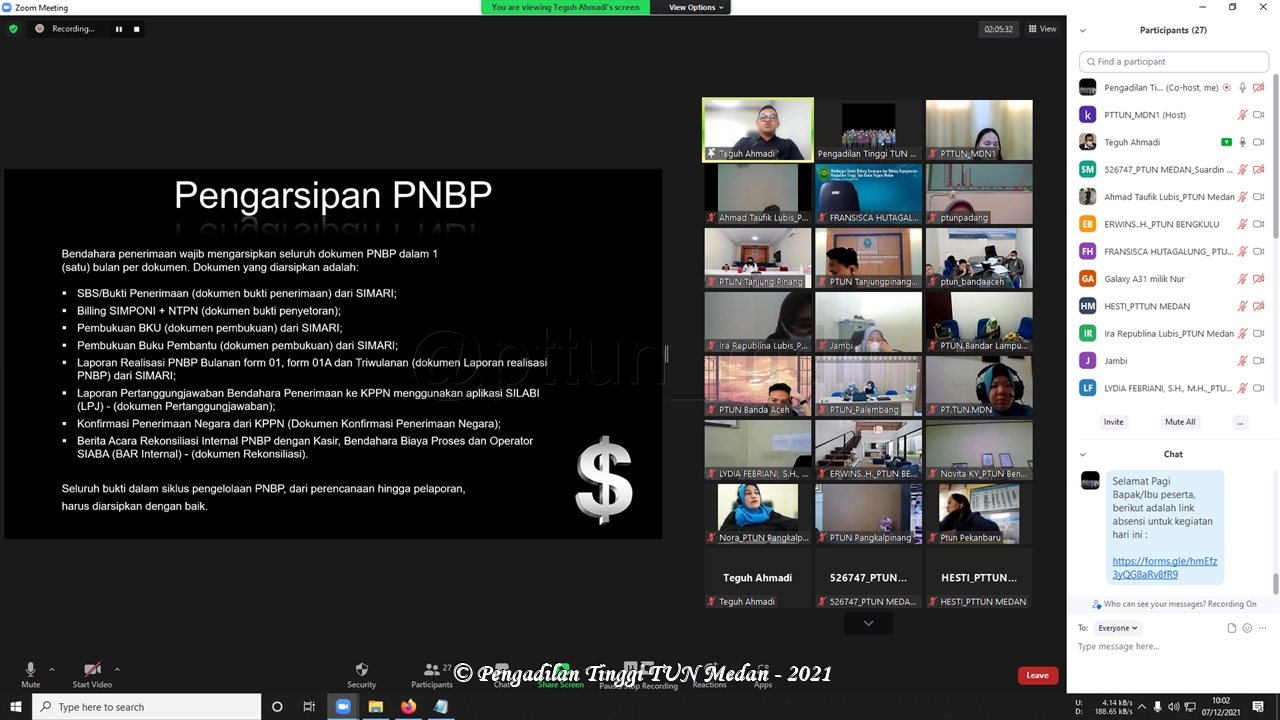Collapse the Participants panel chevron
Viewport: 1280px width, 720px height.
point(1082,31)
